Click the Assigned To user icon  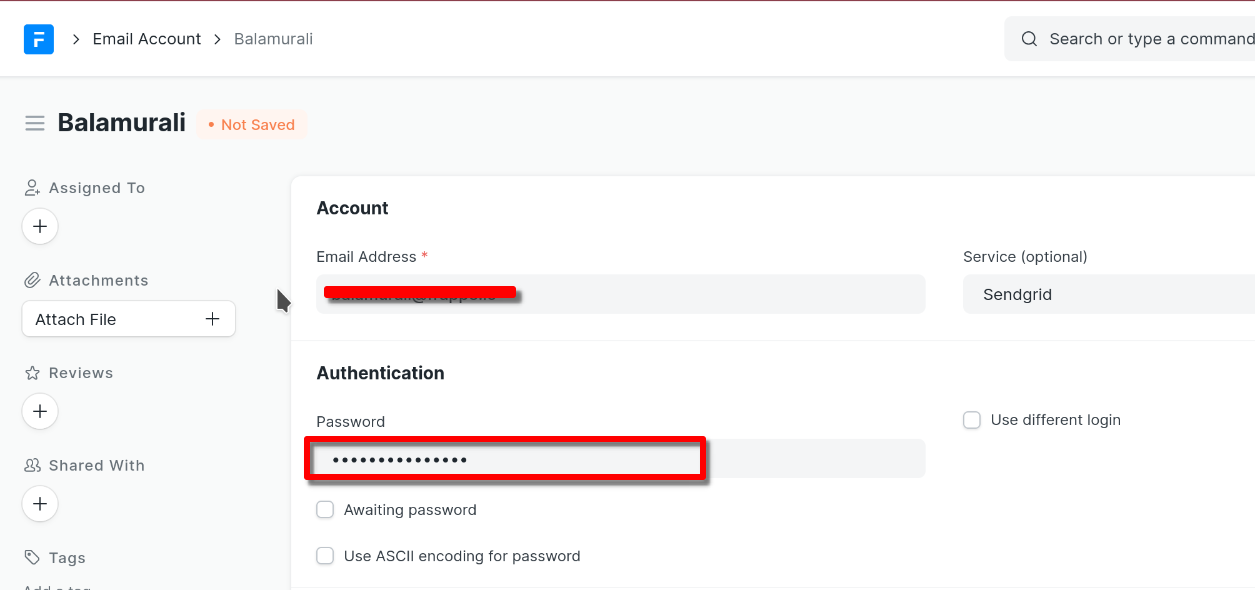(x=32, y=188)
